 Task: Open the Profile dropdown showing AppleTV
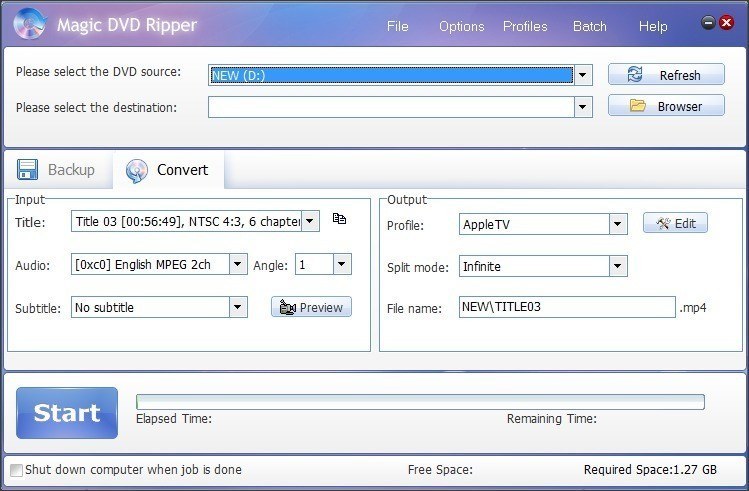coord(618,224)
